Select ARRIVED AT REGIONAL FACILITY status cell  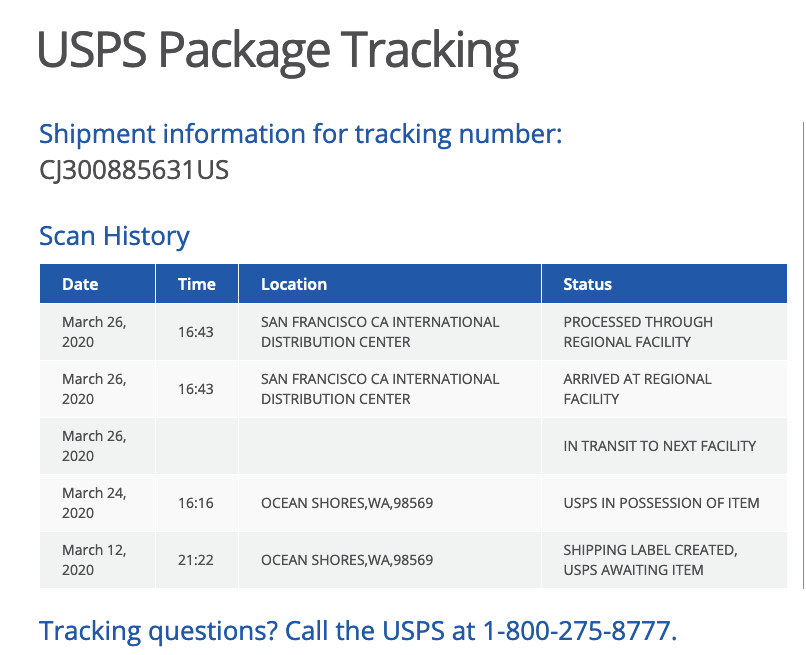[x=664, y=389]
